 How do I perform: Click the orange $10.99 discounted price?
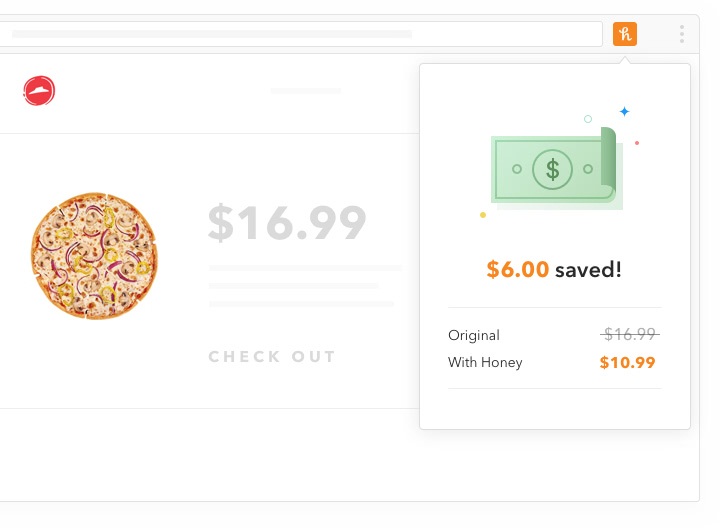point(627,362)
